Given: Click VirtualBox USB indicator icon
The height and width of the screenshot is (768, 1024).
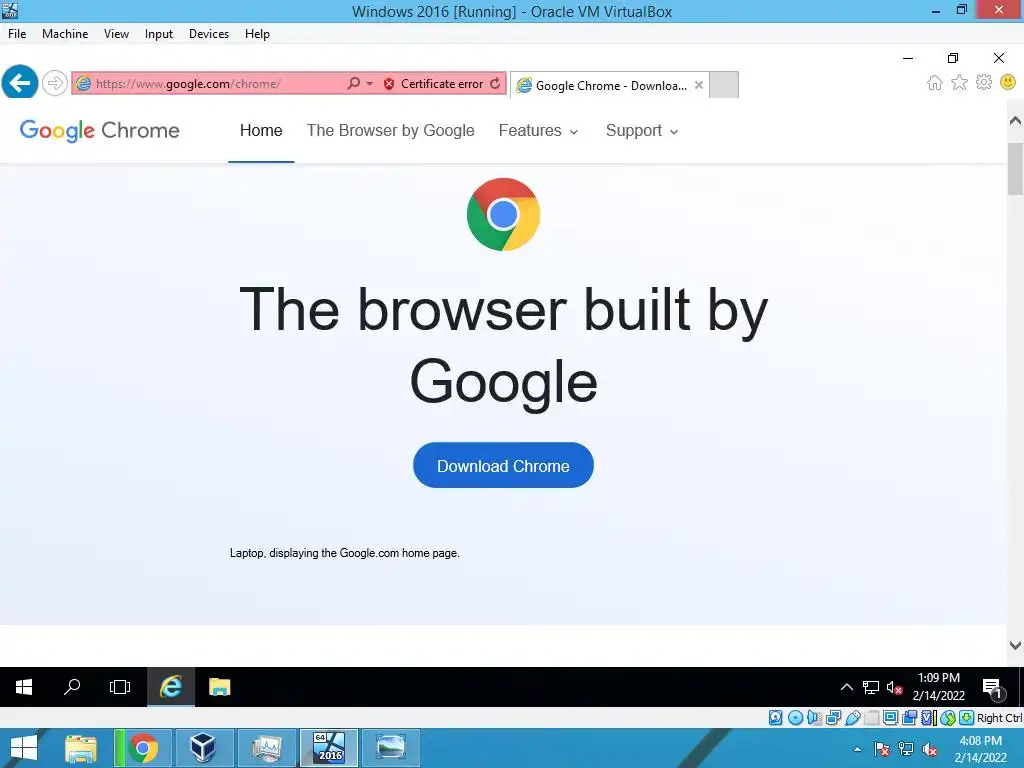Looking at the screenshot, I should (852, 718).
